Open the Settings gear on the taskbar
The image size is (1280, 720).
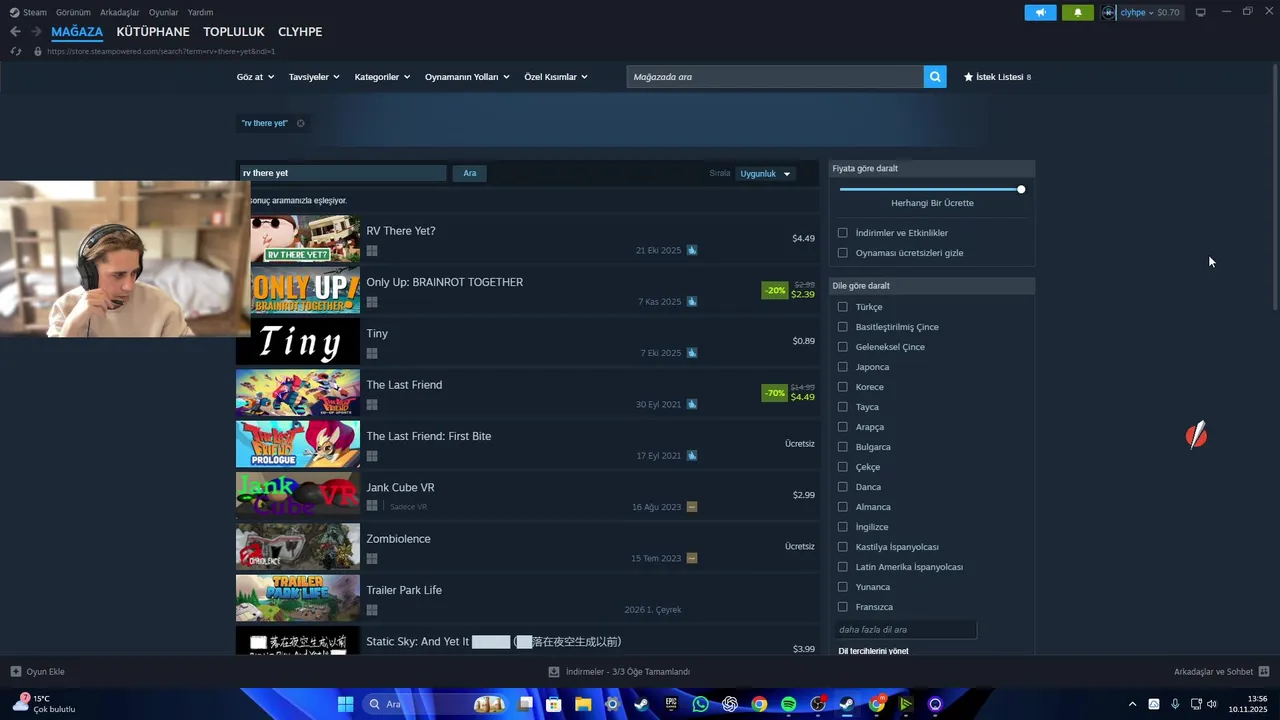(613, 704)
